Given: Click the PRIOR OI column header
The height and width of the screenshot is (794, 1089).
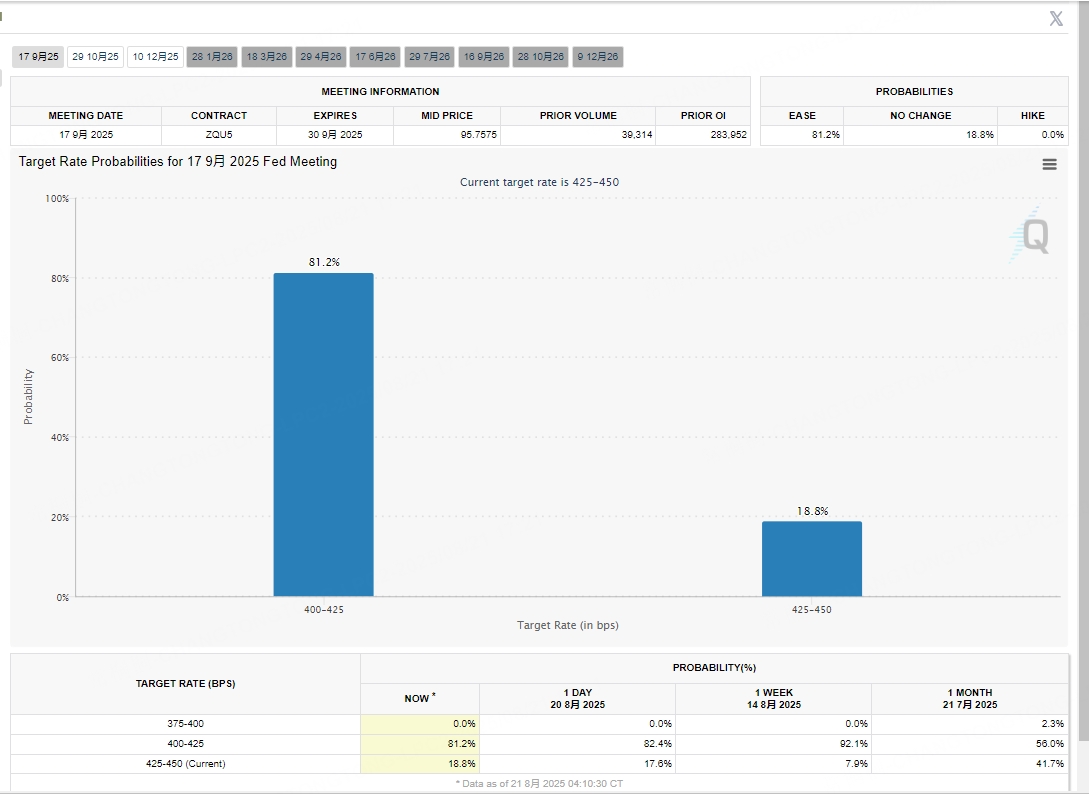Looking at the screenshot, I should (x=703, y=116).
